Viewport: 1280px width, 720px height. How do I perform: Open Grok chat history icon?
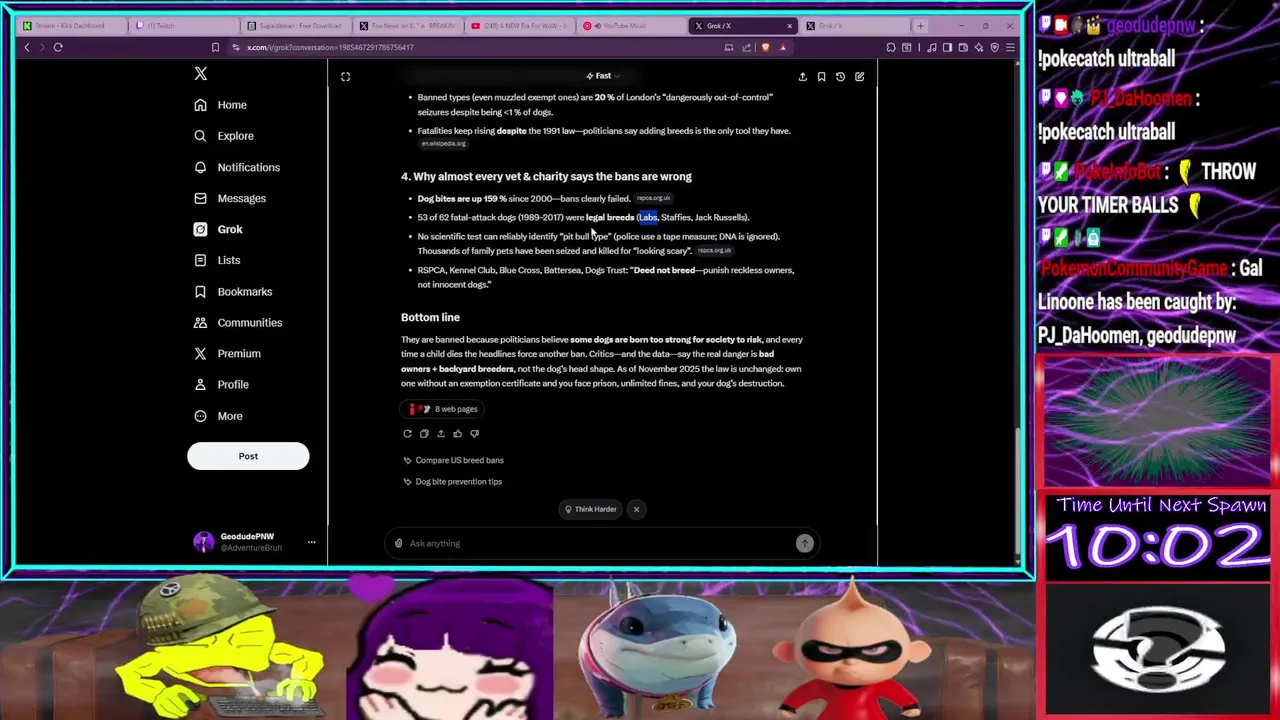pyautogui.click(x=840, y=76)
